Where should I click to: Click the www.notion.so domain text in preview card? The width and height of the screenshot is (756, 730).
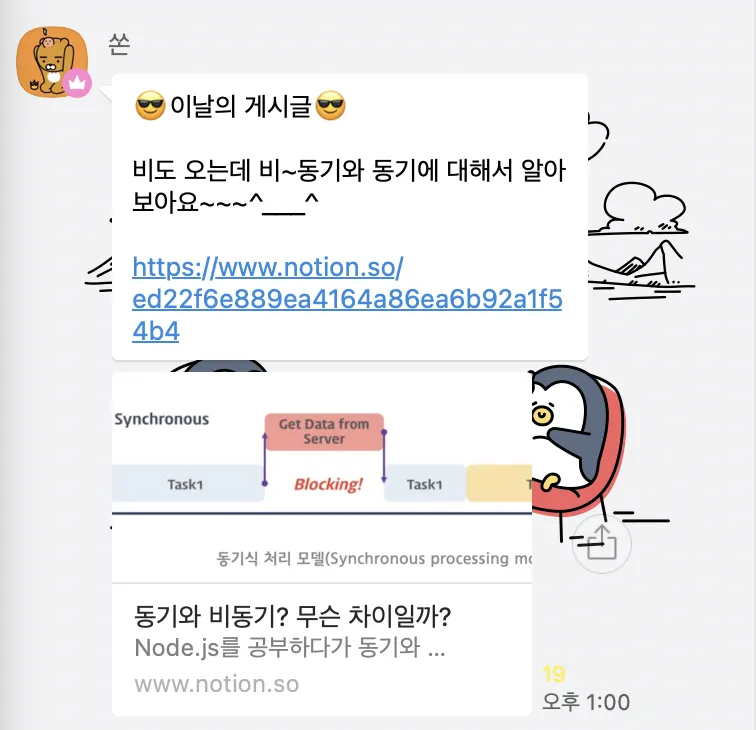[216, 684]
